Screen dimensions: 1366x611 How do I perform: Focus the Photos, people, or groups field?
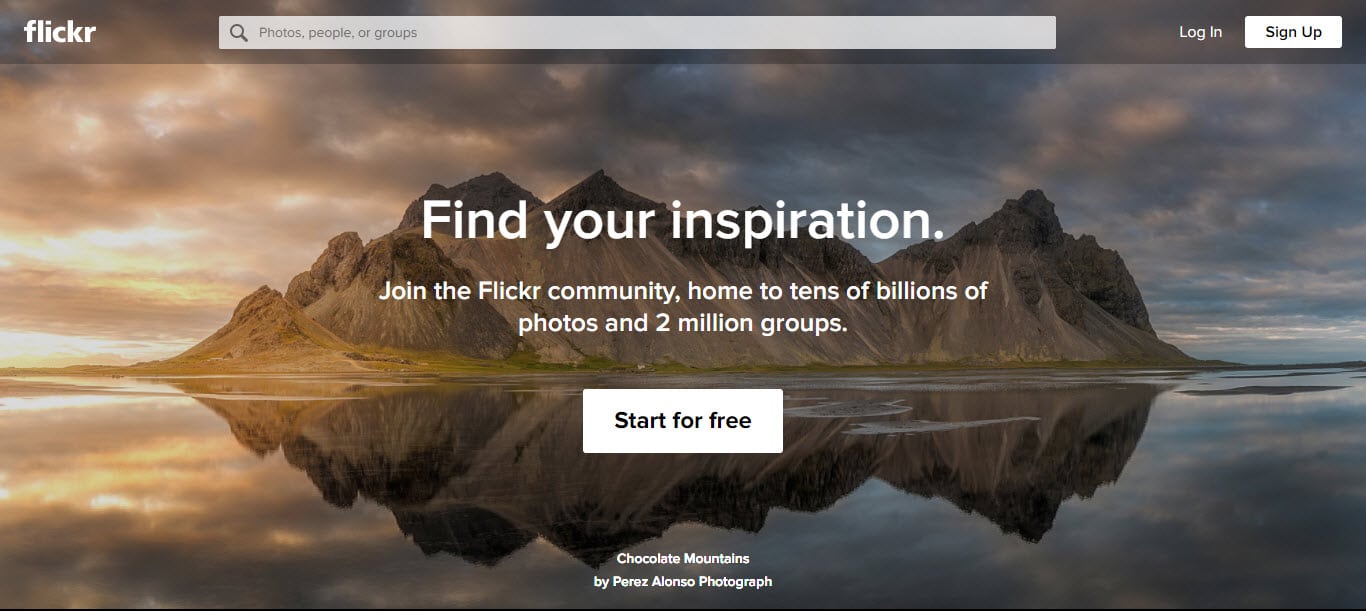tap(637, 32)
